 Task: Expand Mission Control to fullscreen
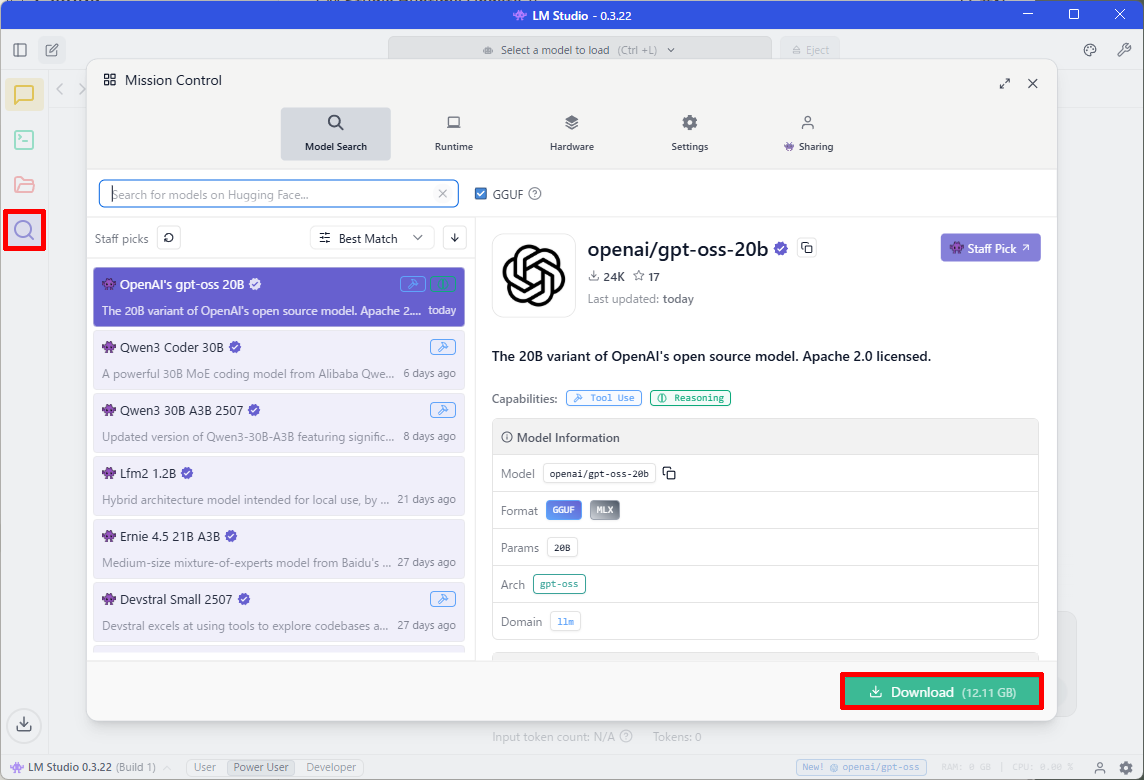click(1005, 83)
